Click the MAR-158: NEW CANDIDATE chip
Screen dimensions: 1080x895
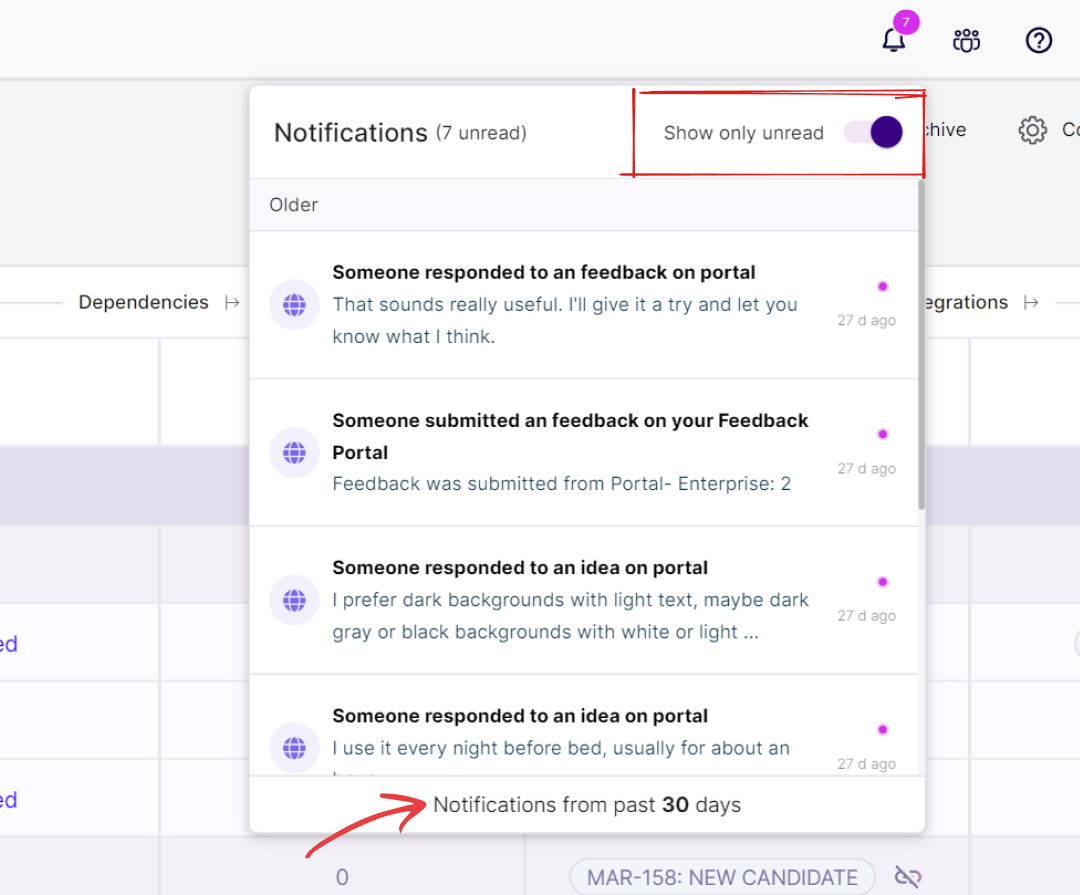coord(720,876)
